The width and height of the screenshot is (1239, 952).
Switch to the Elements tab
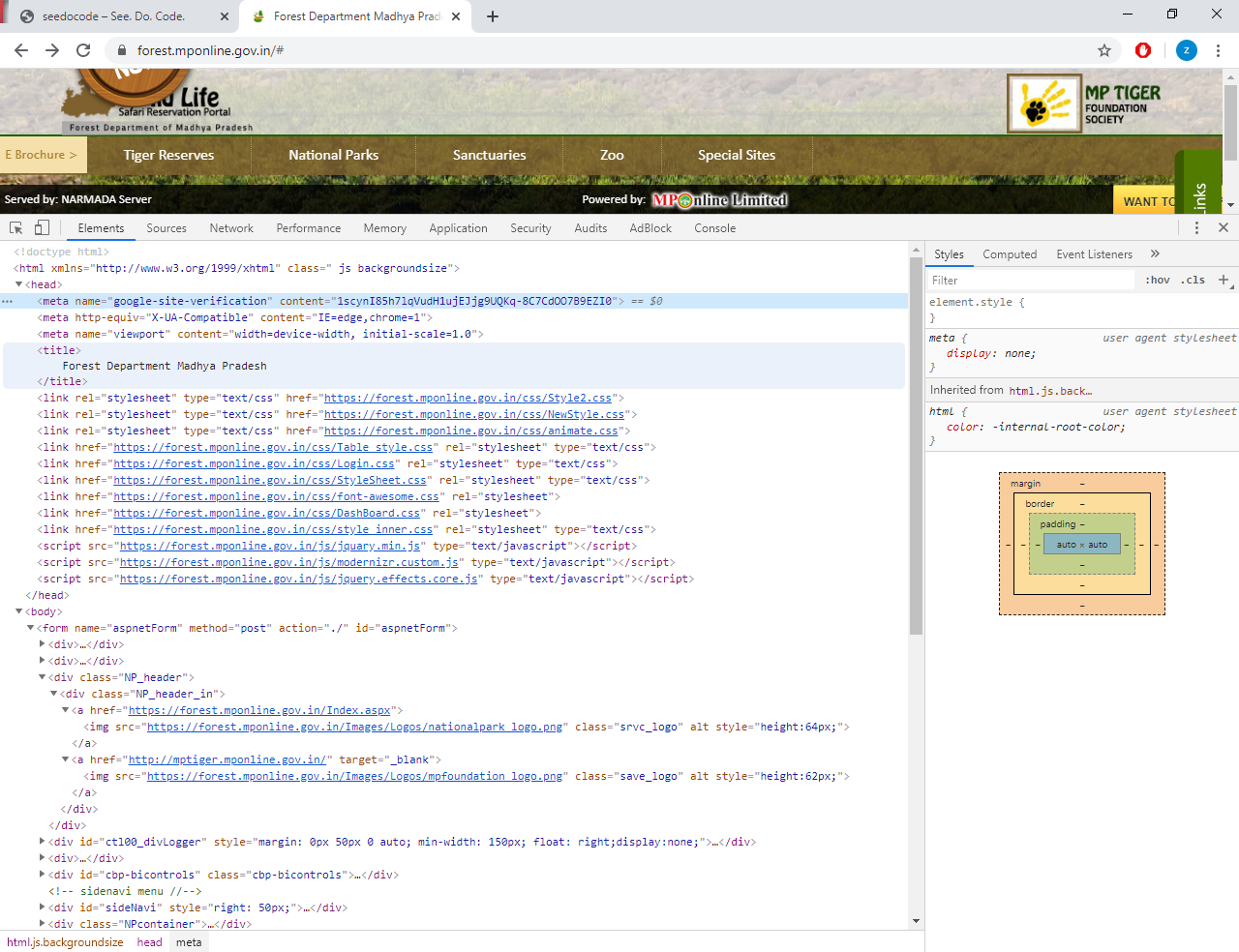click(101, 228)
